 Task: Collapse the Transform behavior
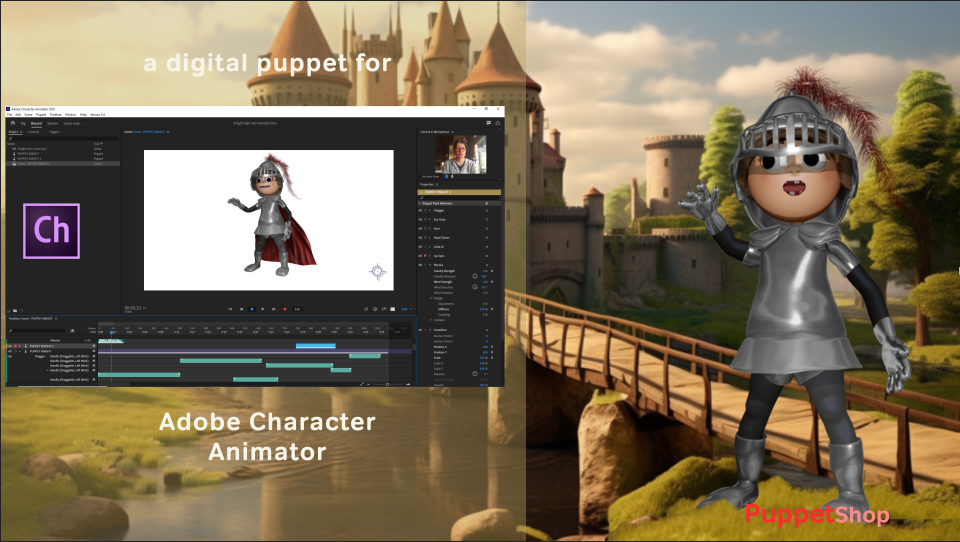pyautogui.click(x=430, y=329)
